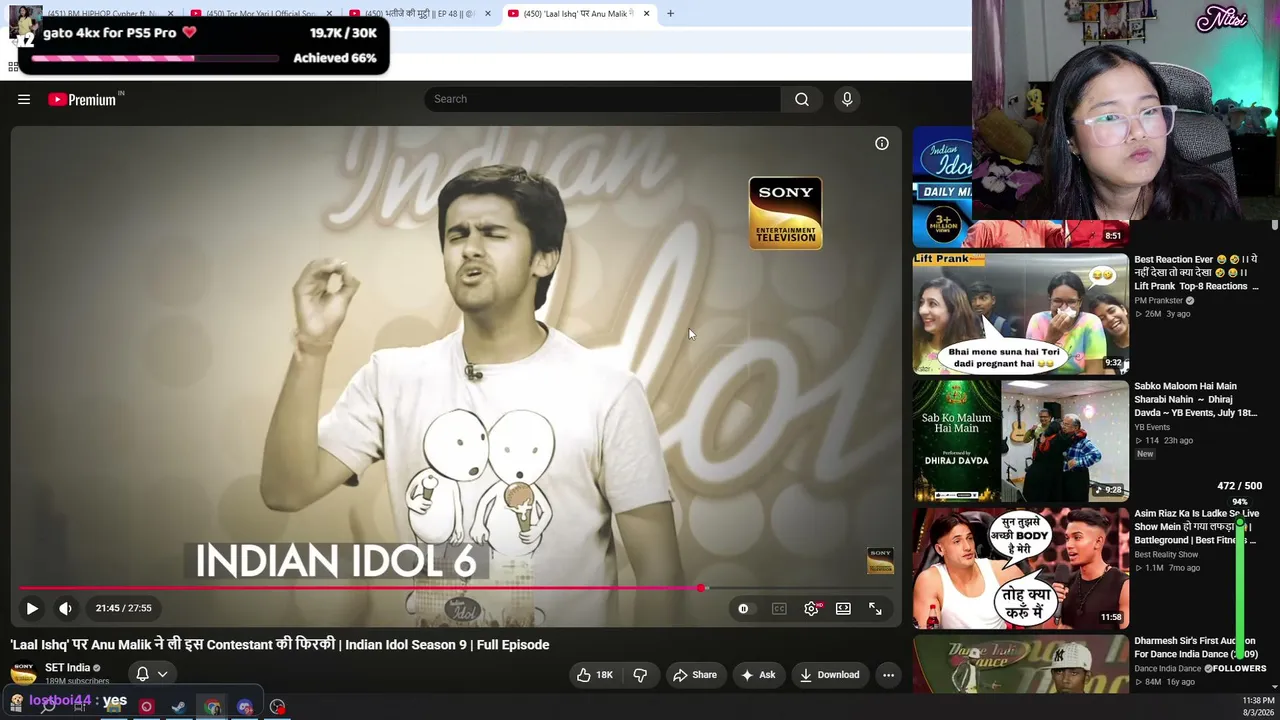The image size is (1280, 720).
Task: Visit Best Reality Show channel
Action: click(1166, 554)
